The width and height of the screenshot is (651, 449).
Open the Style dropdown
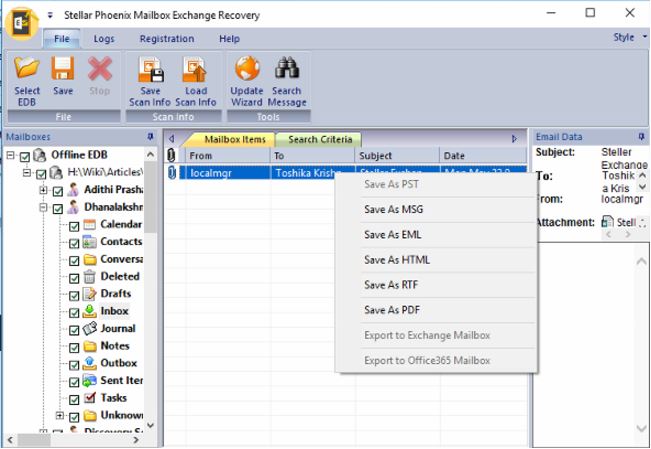[x=630, y=37]
